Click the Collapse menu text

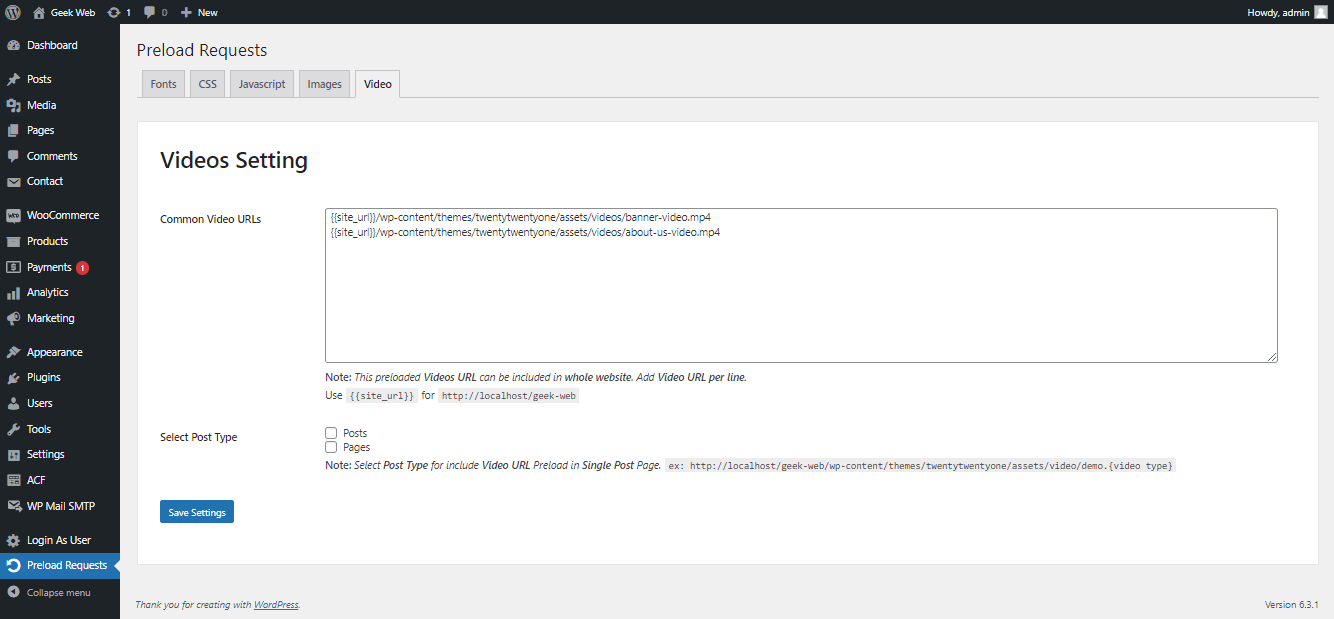(x=59, y=592)
